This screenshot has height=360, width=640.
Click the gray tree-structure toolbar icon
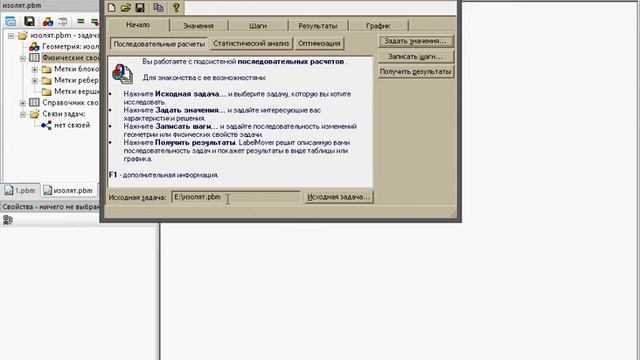click(62, 21)
